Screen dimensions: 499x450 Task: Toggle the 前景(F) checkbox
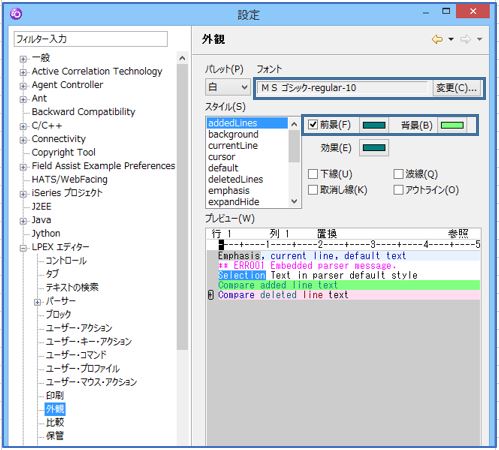coord(313,125)
